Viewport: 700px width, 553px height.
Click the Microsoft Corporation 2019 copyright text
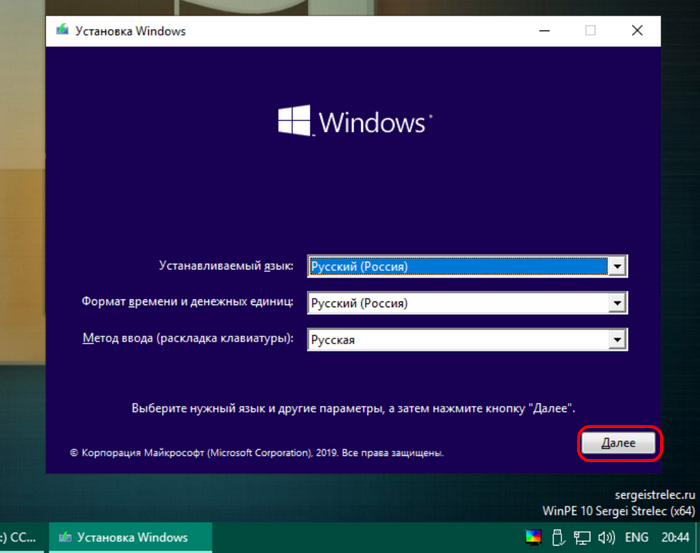(x=257, y=453)
